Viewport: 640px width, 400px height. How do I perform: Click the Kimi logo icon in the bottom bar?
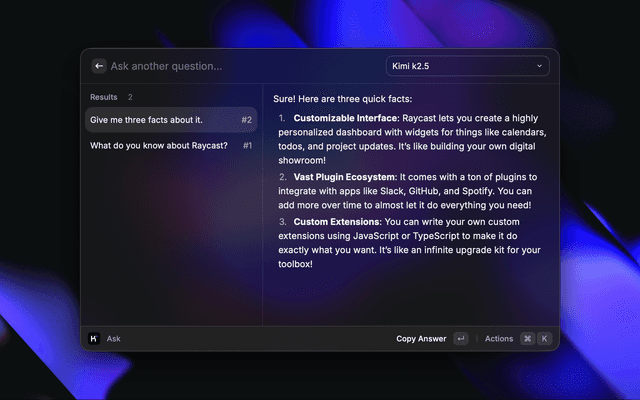point(93,339)
